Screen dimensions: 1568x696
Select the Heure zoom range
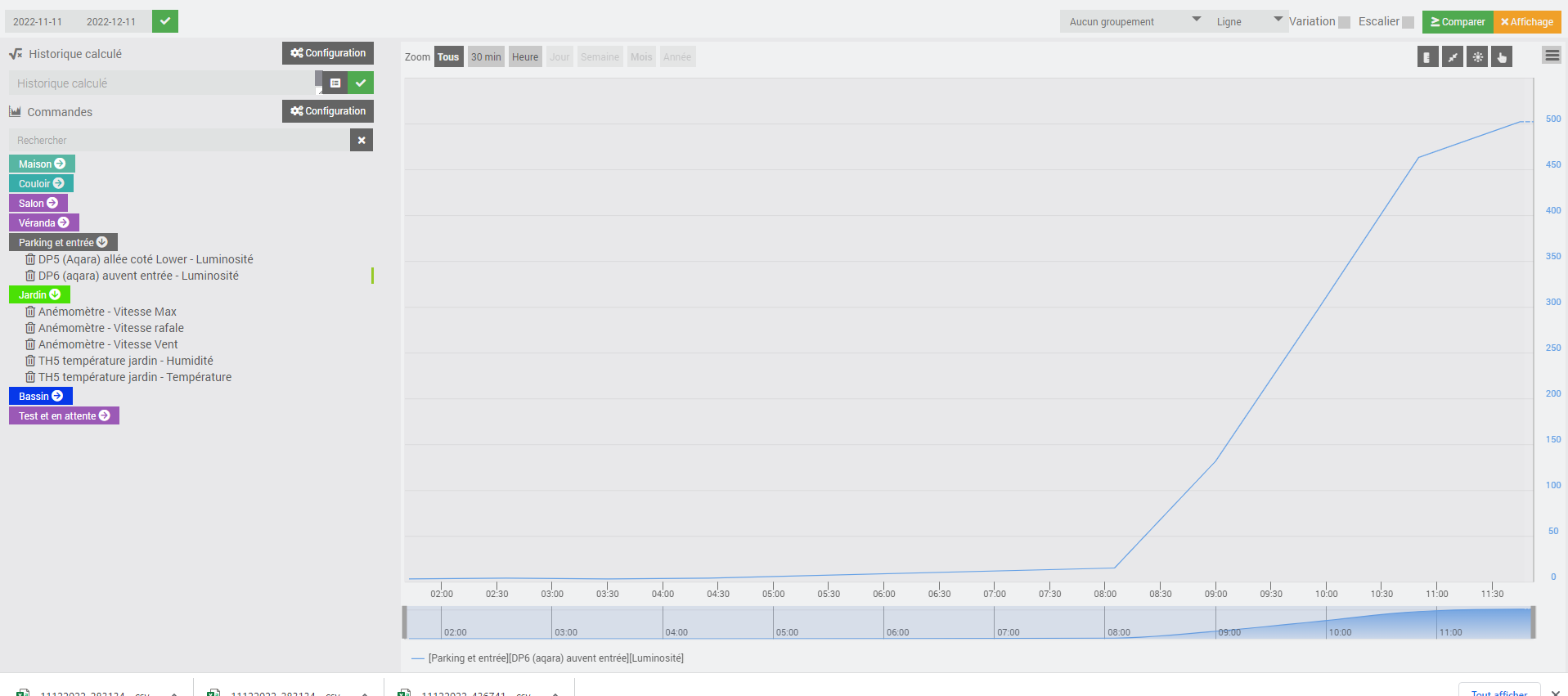[x=525, y=57]
